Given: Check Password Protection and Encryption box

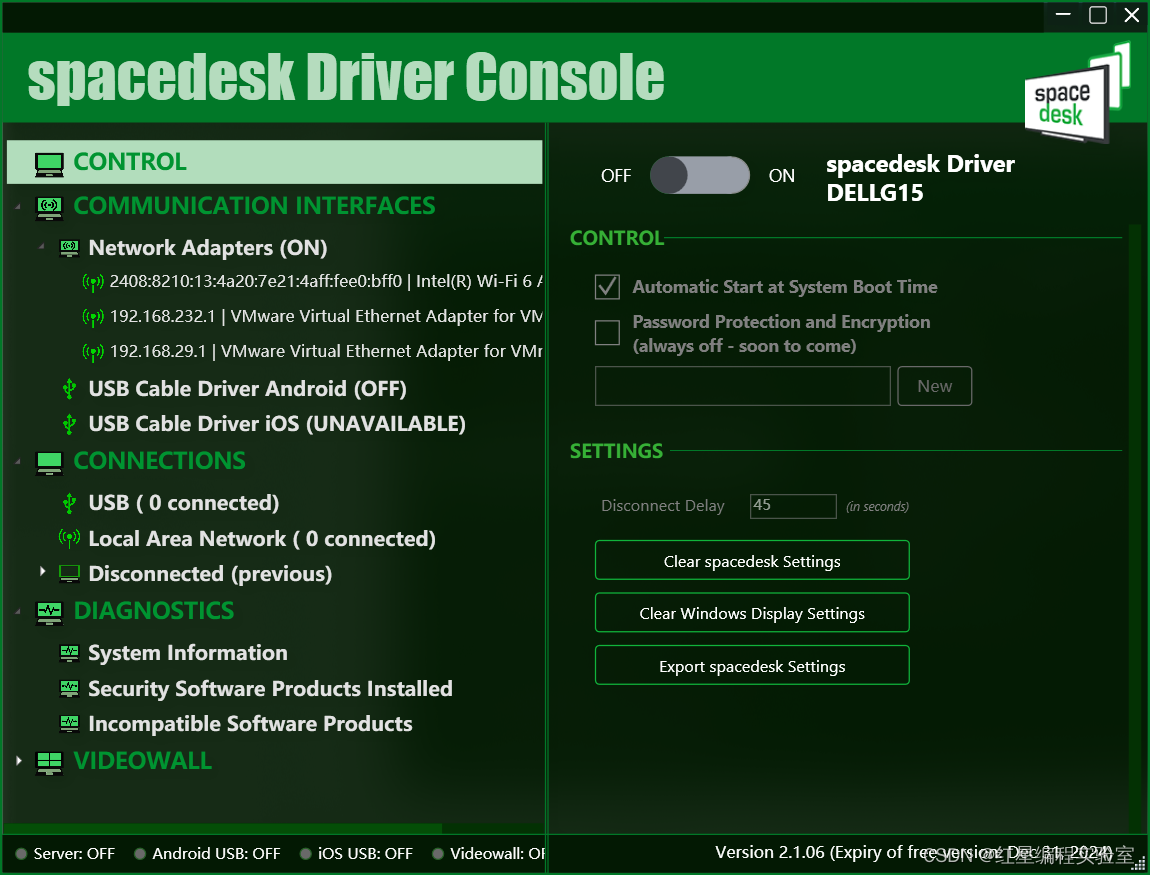Looking at the screenshot, I should click(607, 332).
